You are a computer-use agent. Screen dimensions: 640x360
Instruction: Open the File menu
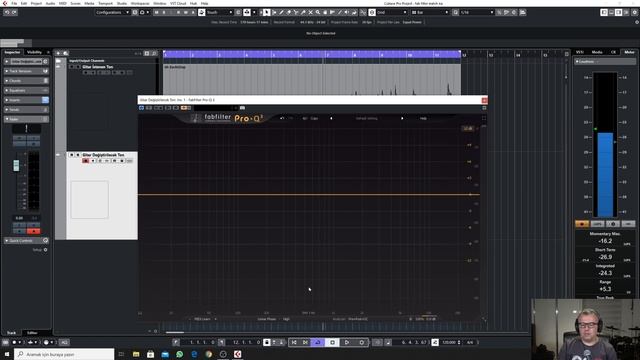pos(14,3)
